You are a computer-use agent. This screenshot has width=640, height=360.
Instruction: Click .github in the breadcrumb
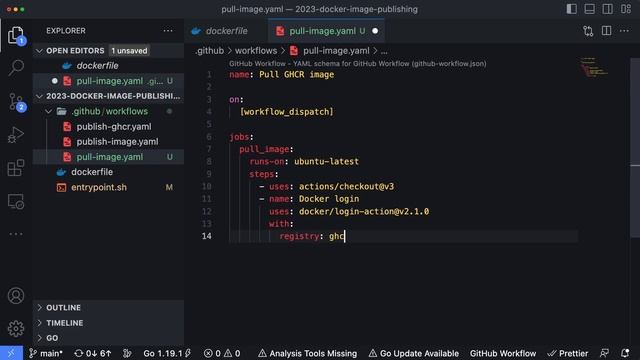click(x=209, y=51)
